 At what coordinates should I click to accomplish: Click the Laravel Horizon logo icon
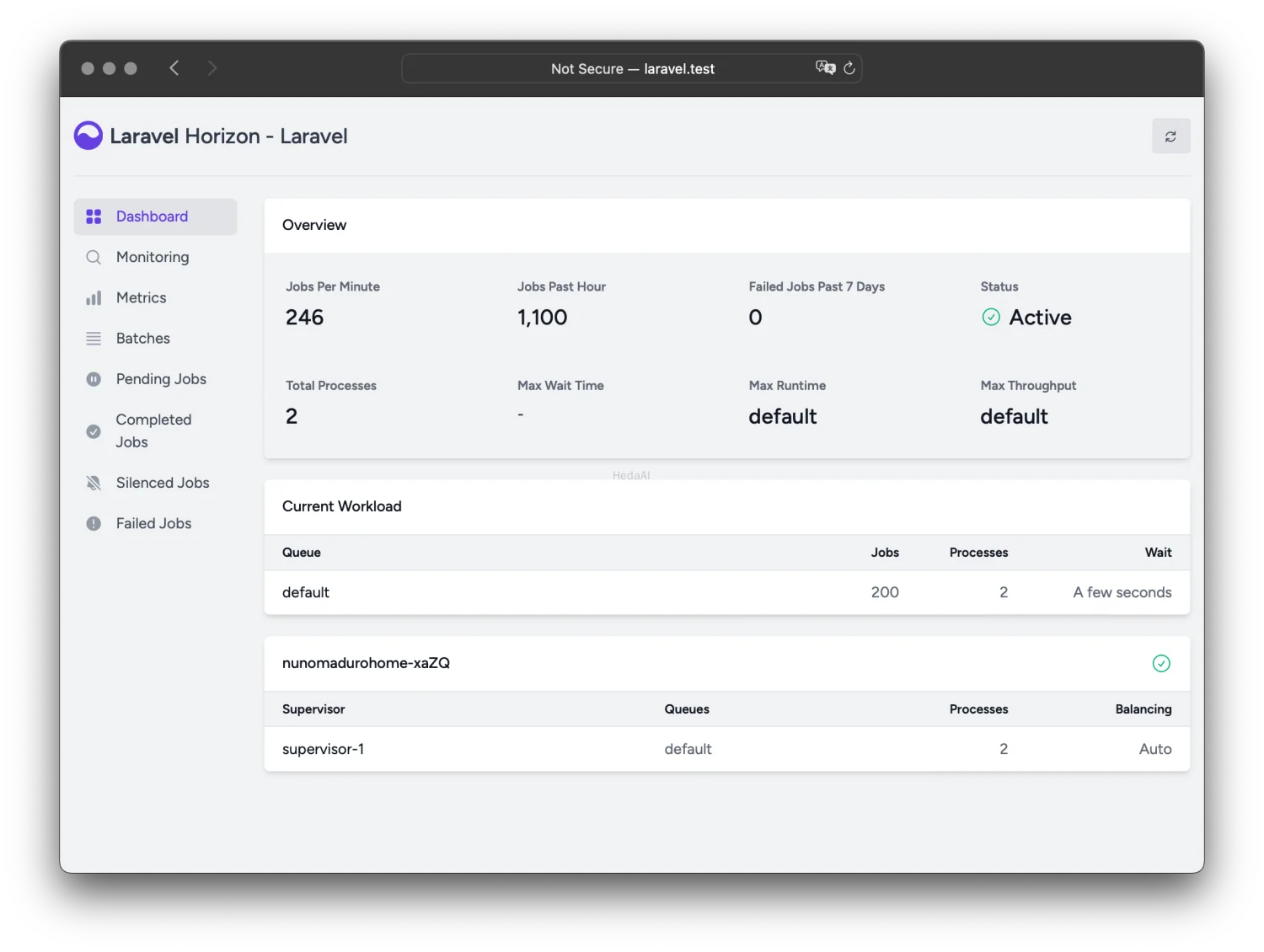point(88,136)
